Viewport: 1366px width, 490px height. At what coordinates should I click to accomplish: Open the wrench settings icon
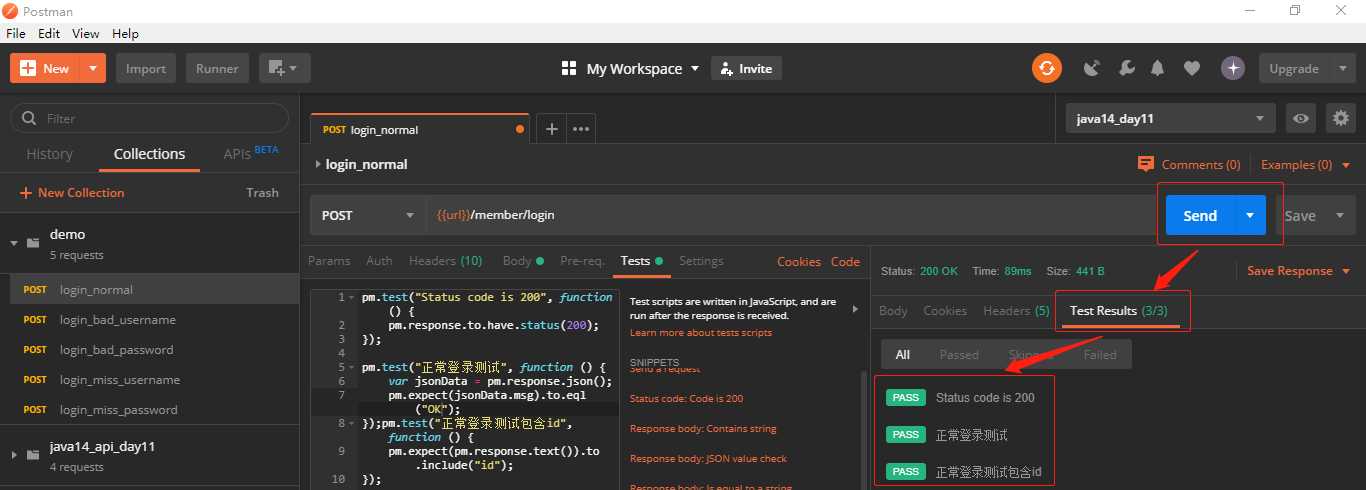point(1126,68)
